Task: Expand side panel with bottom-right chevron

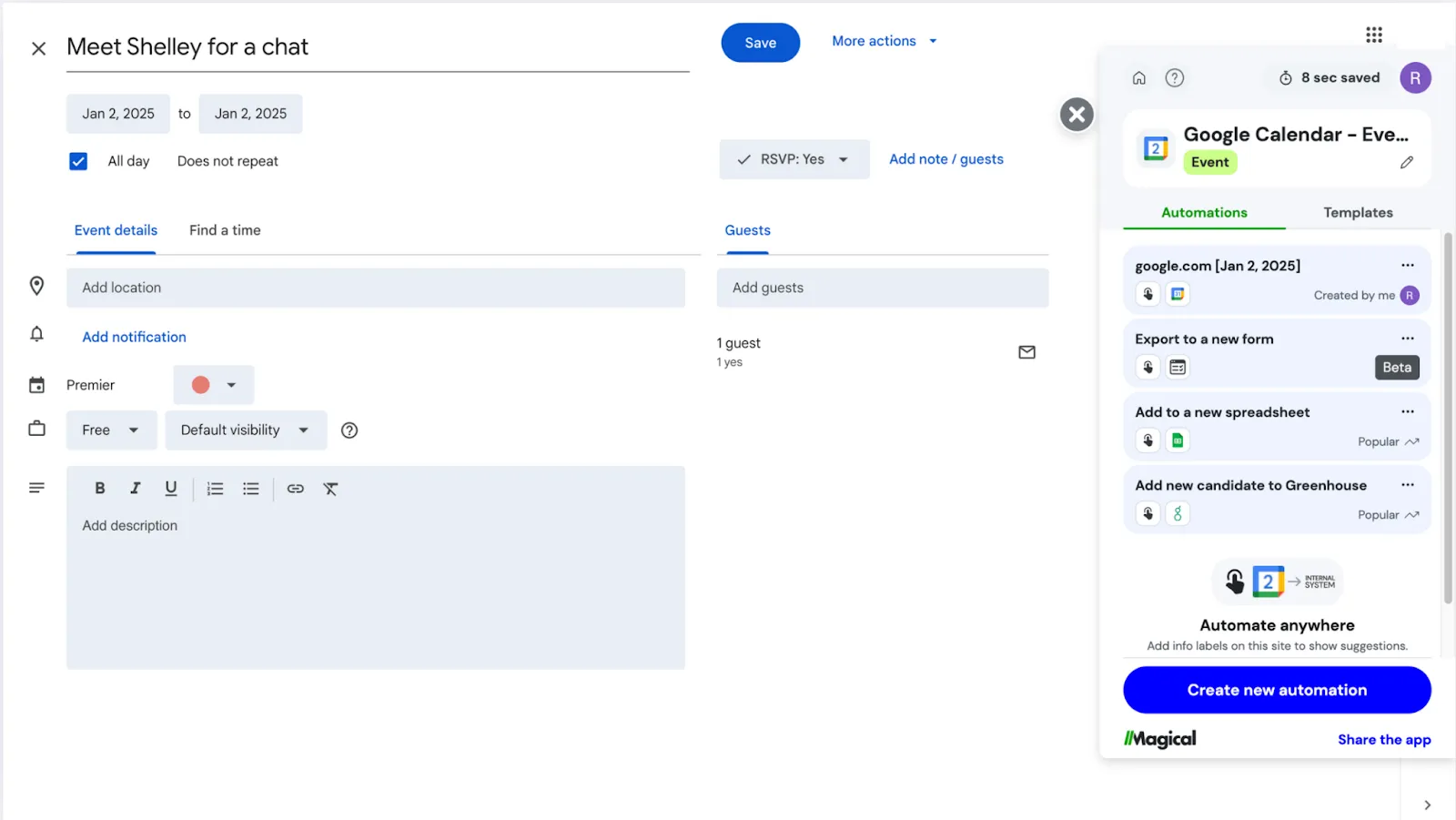Action: click(1427, 805)
